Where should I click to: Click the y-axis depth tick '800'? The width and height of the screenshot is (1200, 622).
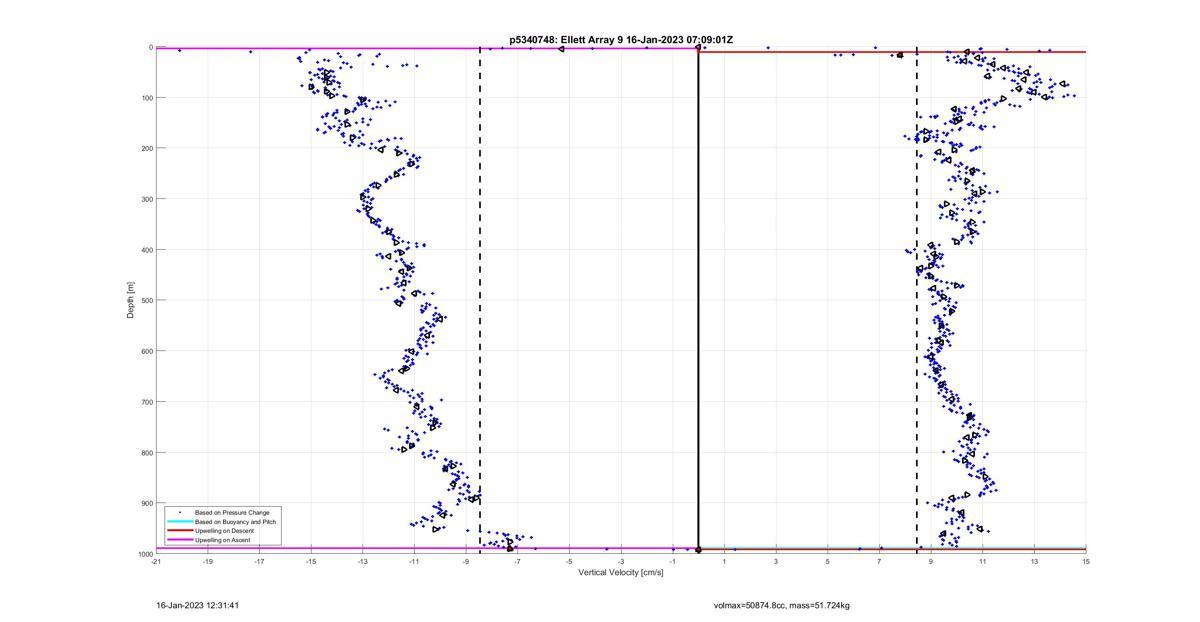coord(145,452)
